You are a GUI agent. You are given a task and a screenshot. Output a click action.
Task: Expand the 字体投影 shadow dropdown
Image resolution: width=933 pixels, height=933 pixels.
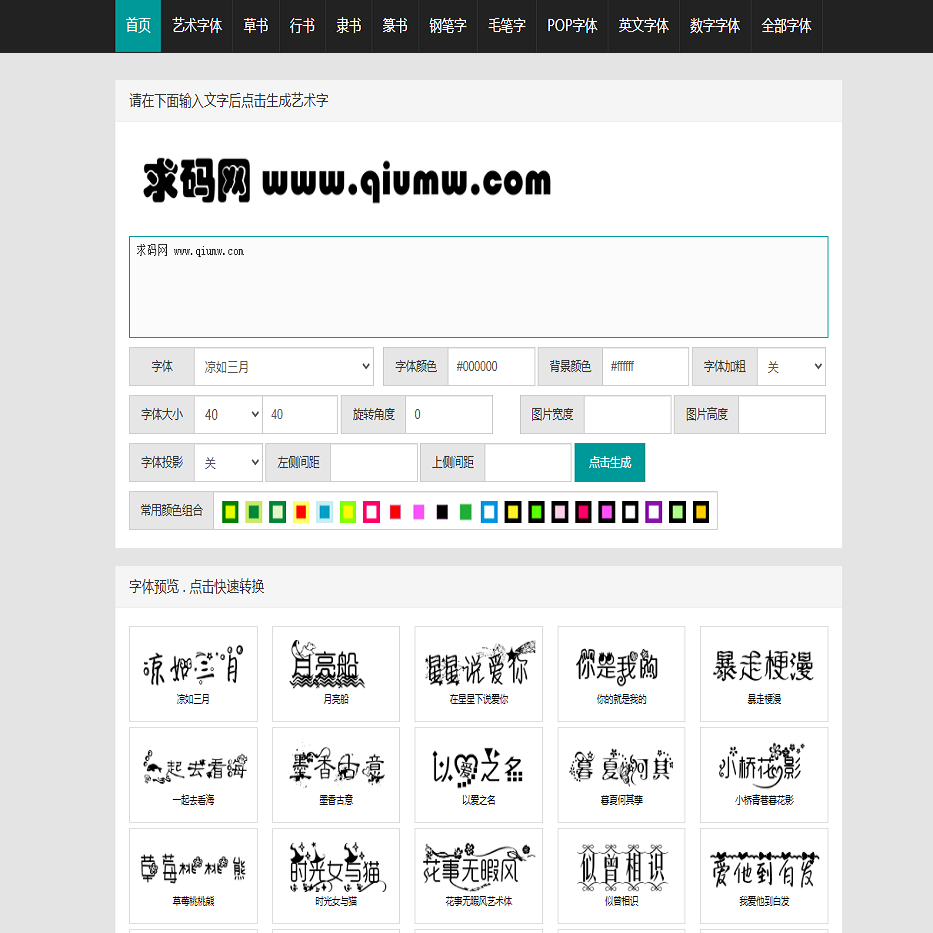[x=228, y=463]
